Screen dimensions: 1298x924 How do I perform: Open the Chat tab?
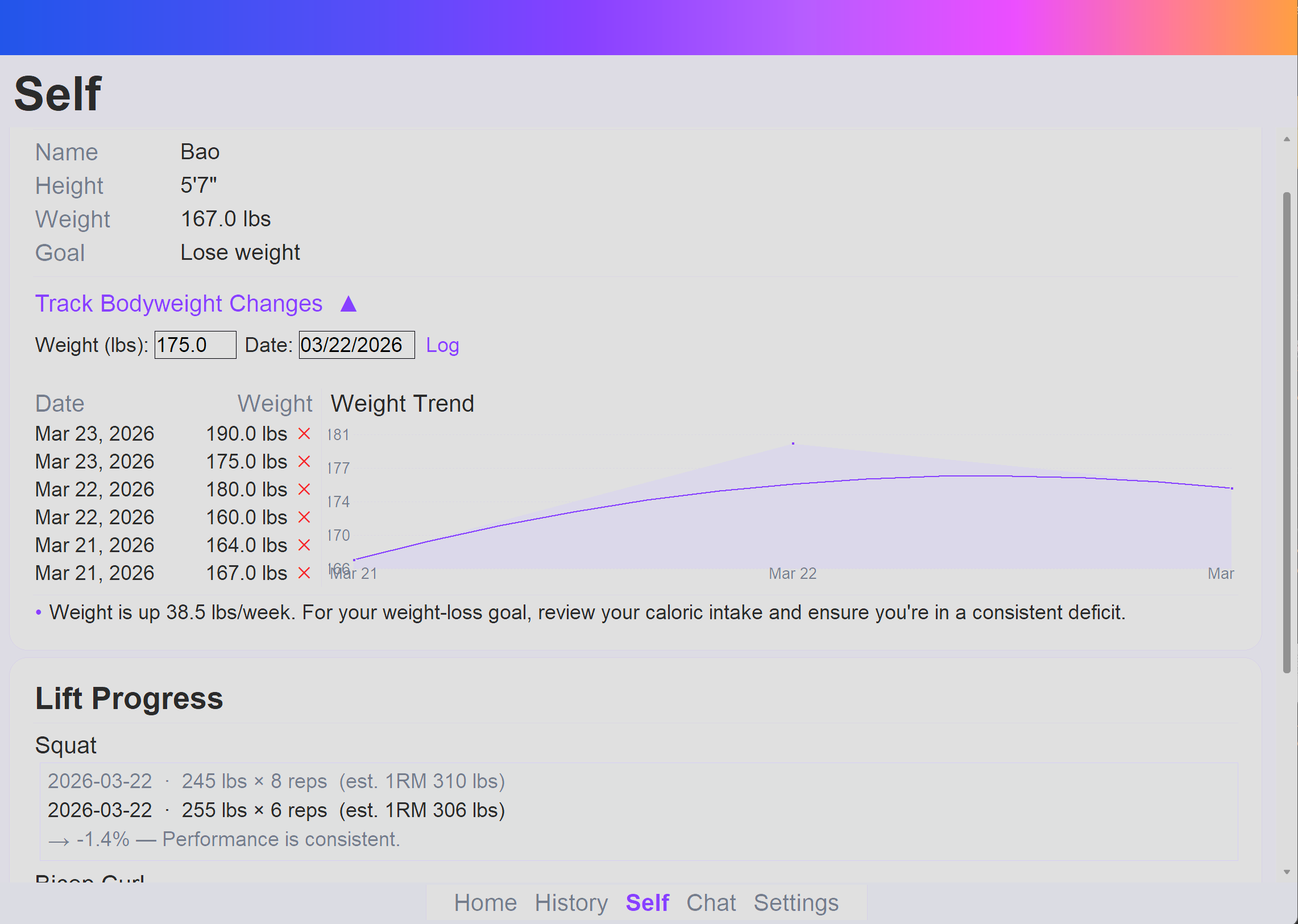point(711,903)
